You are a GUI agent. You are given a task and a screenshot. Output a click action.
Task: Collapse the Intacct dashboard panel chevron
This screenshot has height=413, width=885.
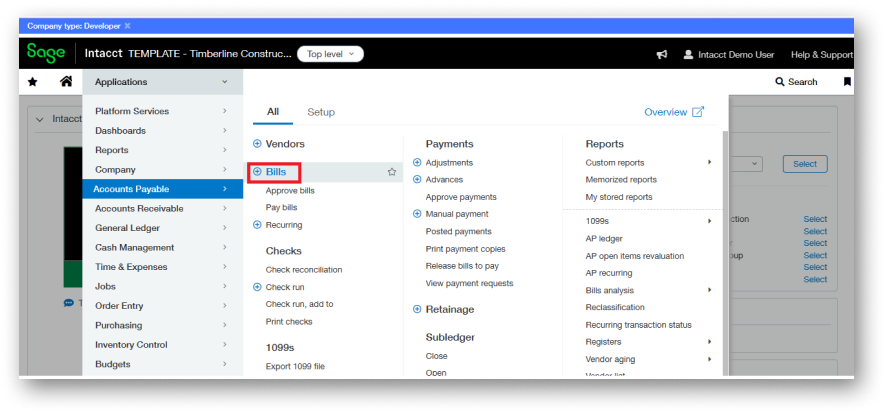pyautogui.click(x=40, y=120)
